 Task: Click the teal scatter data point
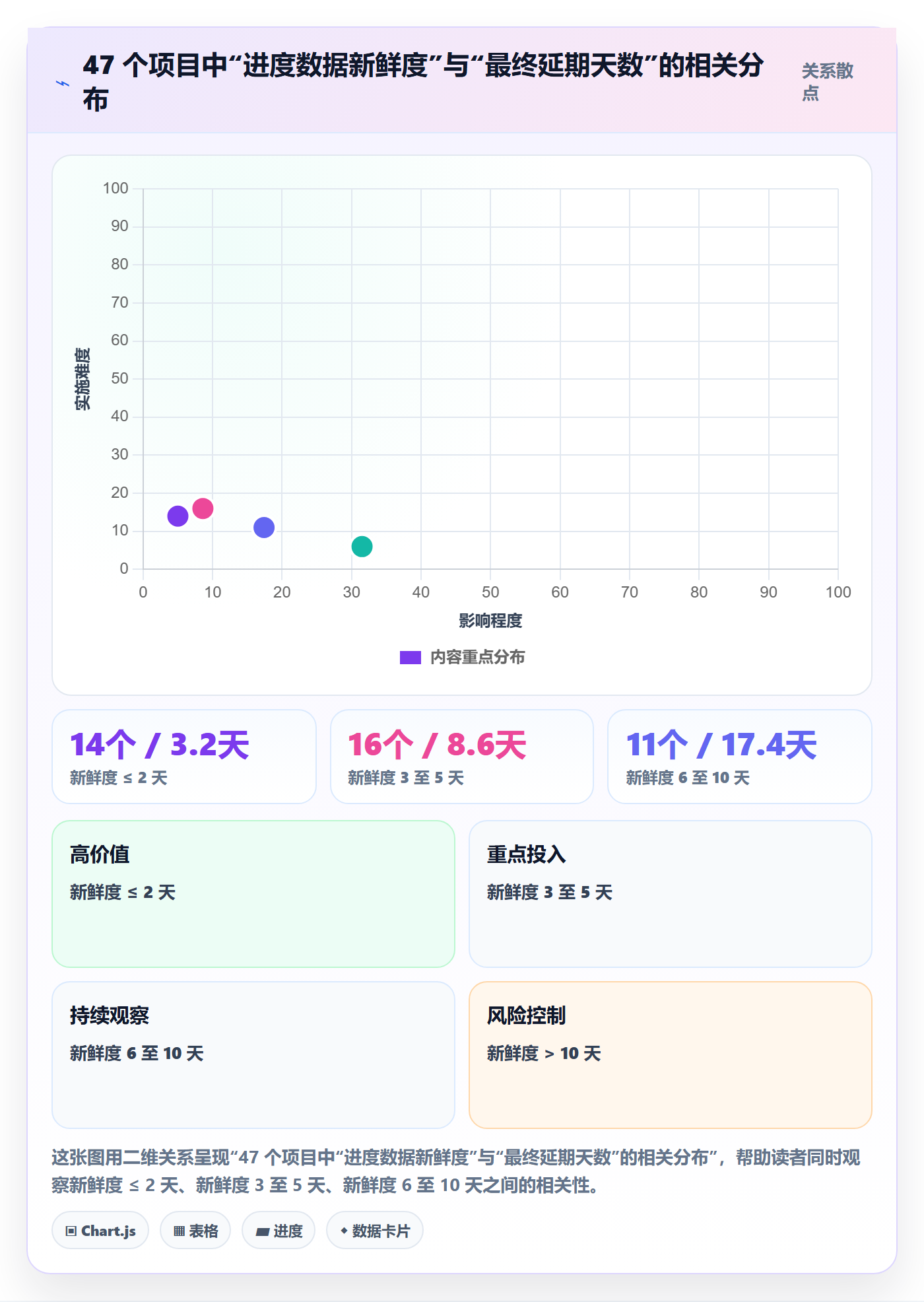(x=362, y=547)
